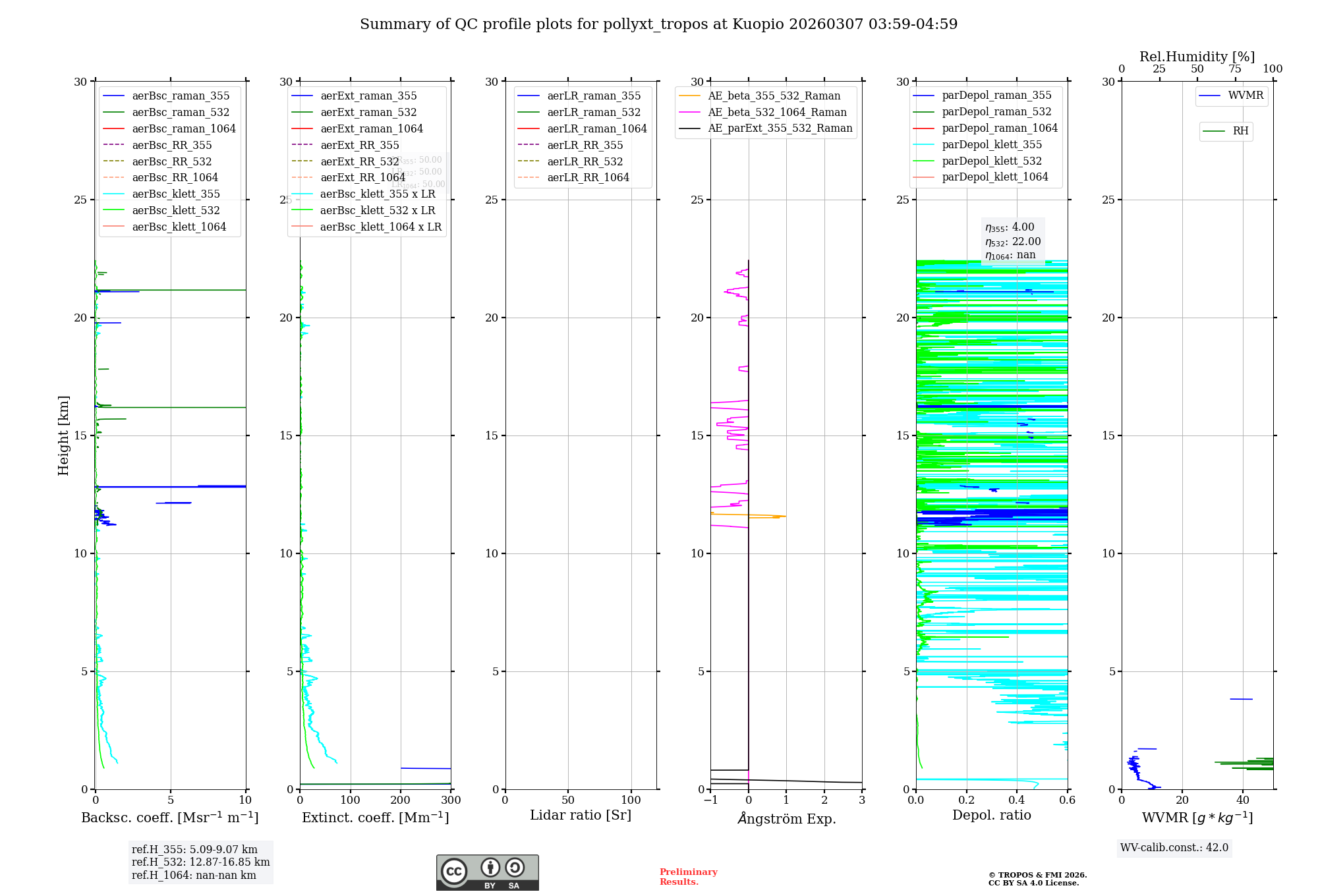Click the WVMR legend entry

1245,96
